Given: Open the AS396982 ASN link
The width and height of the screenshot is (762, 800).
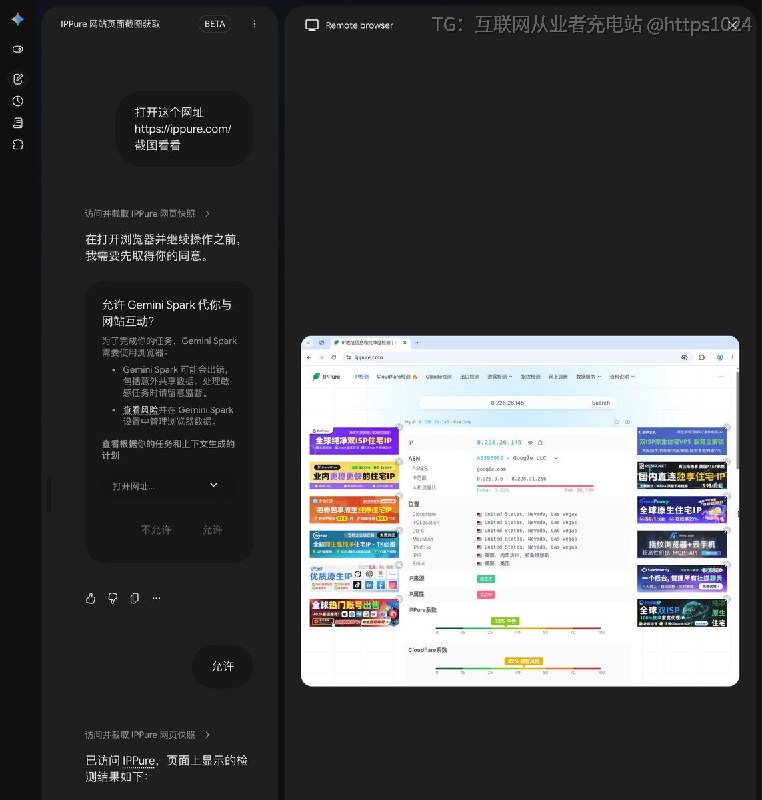Looking at the screenshot, I should click(490, 458).
